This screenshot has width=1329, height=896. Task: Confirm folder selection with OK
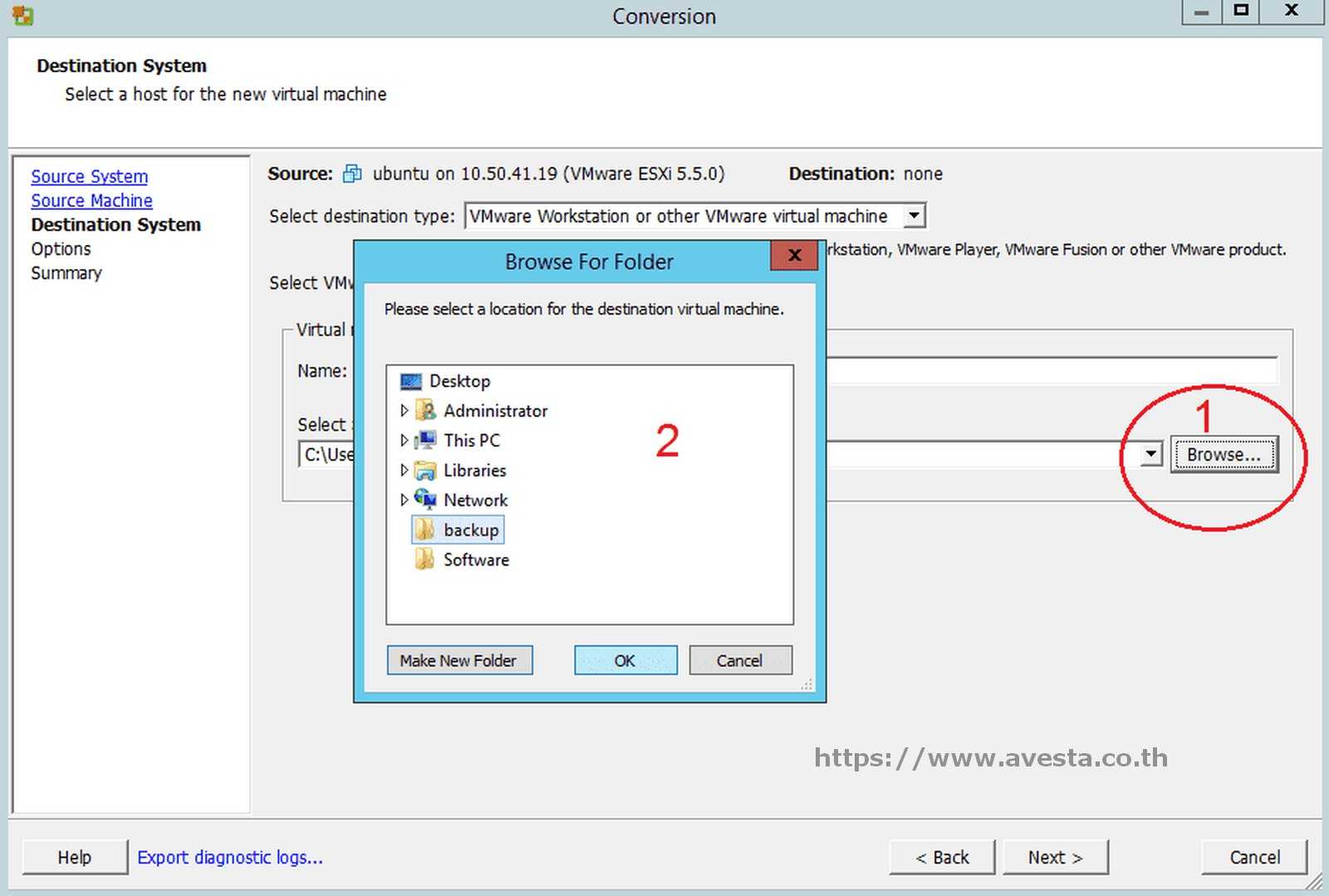(x=625, y=660)
